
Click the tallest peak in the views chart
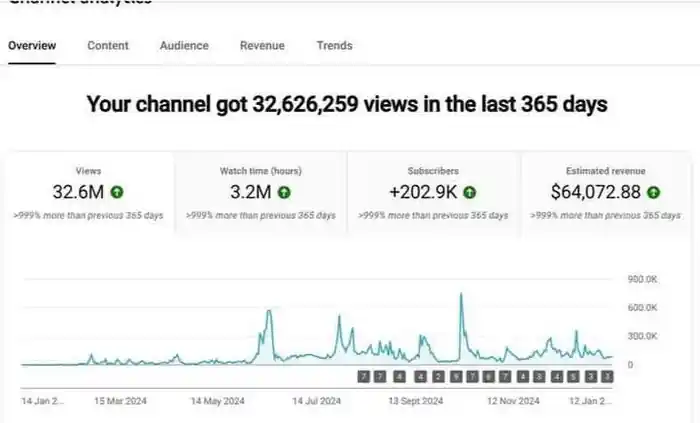coord(461,294)
